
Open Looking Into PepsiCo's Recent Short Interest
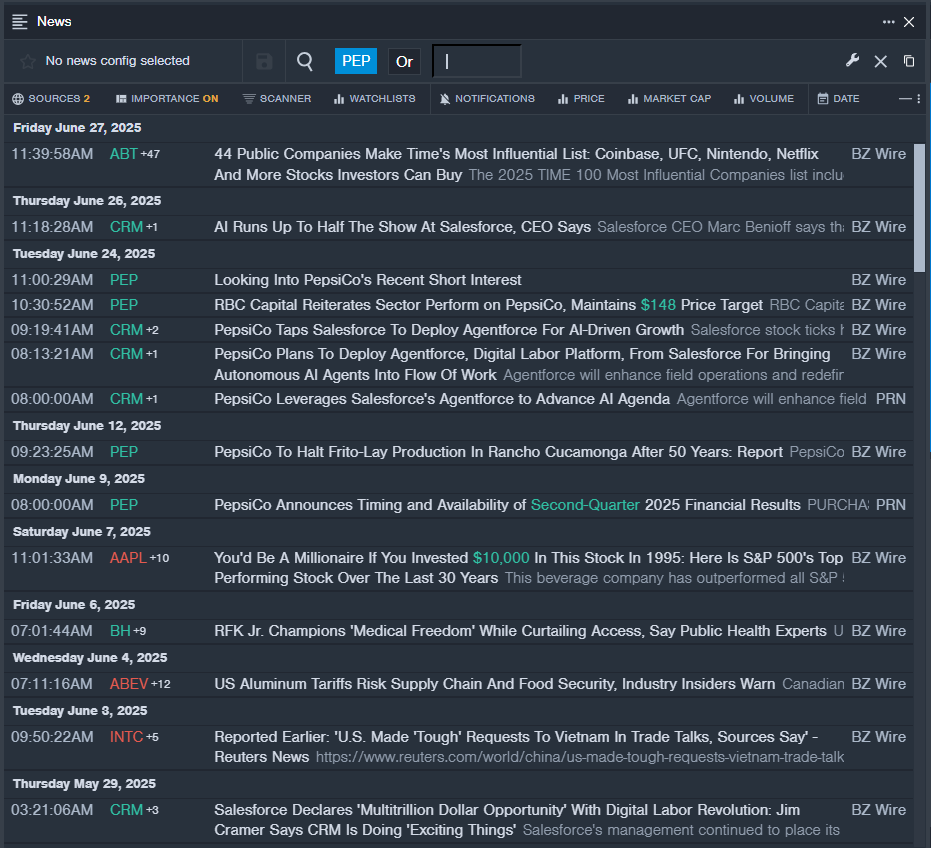[368, 280]
